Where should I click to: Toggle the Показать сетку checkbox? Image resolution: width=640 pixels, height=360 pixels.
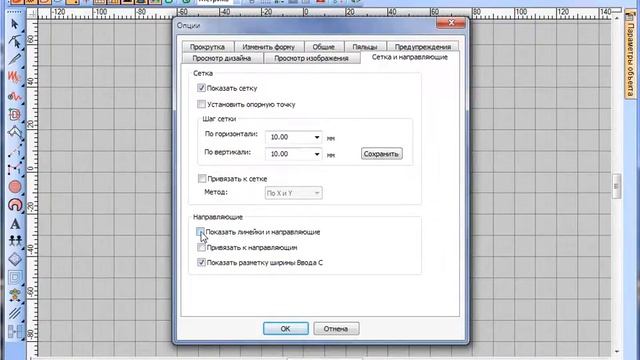tap(201, 88)
